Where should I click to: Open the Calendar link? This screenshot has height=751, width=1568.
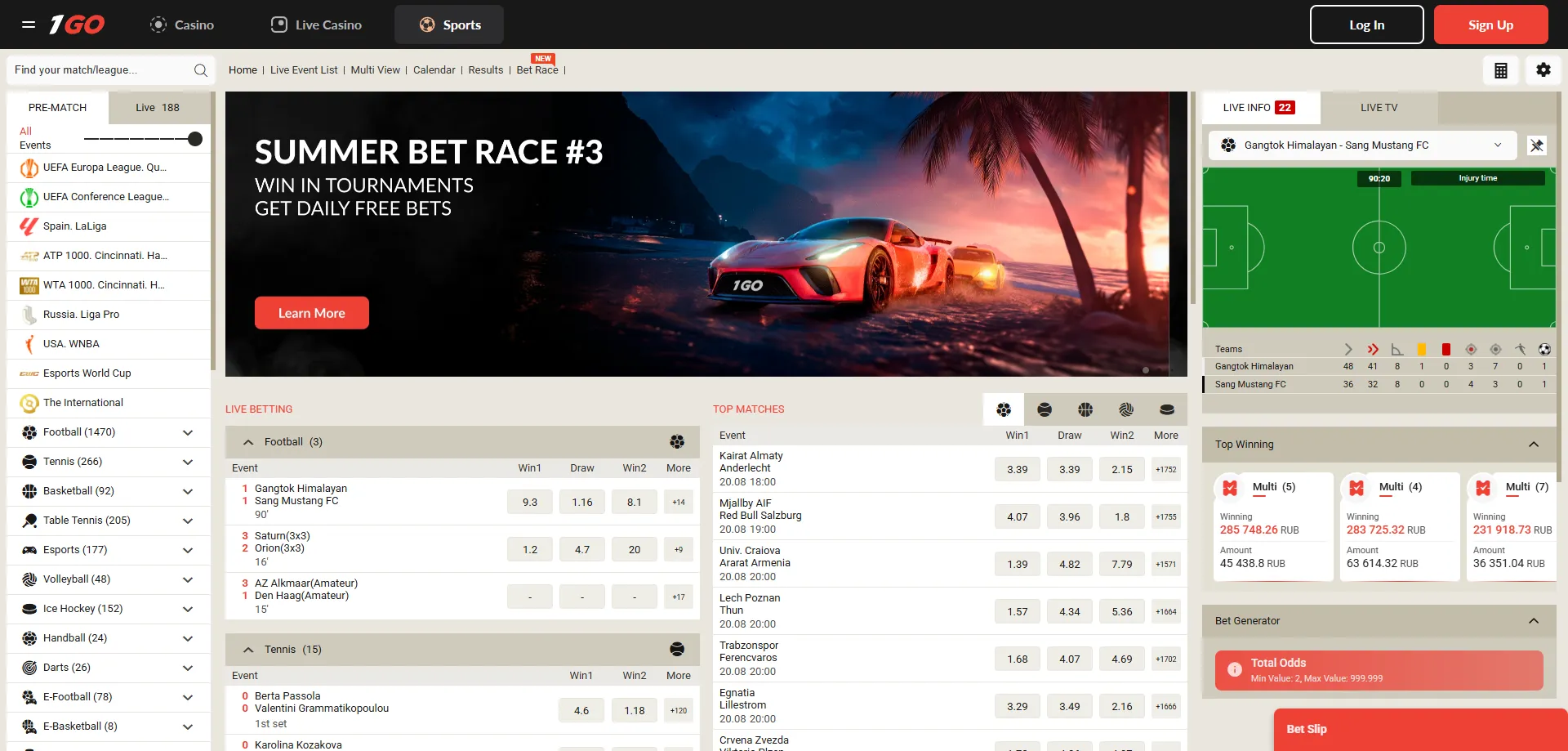[x=434, y=70]
